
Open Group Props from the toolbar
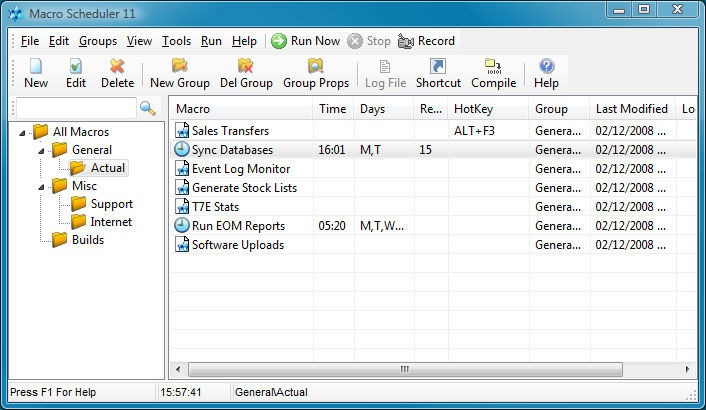[315, 67]
